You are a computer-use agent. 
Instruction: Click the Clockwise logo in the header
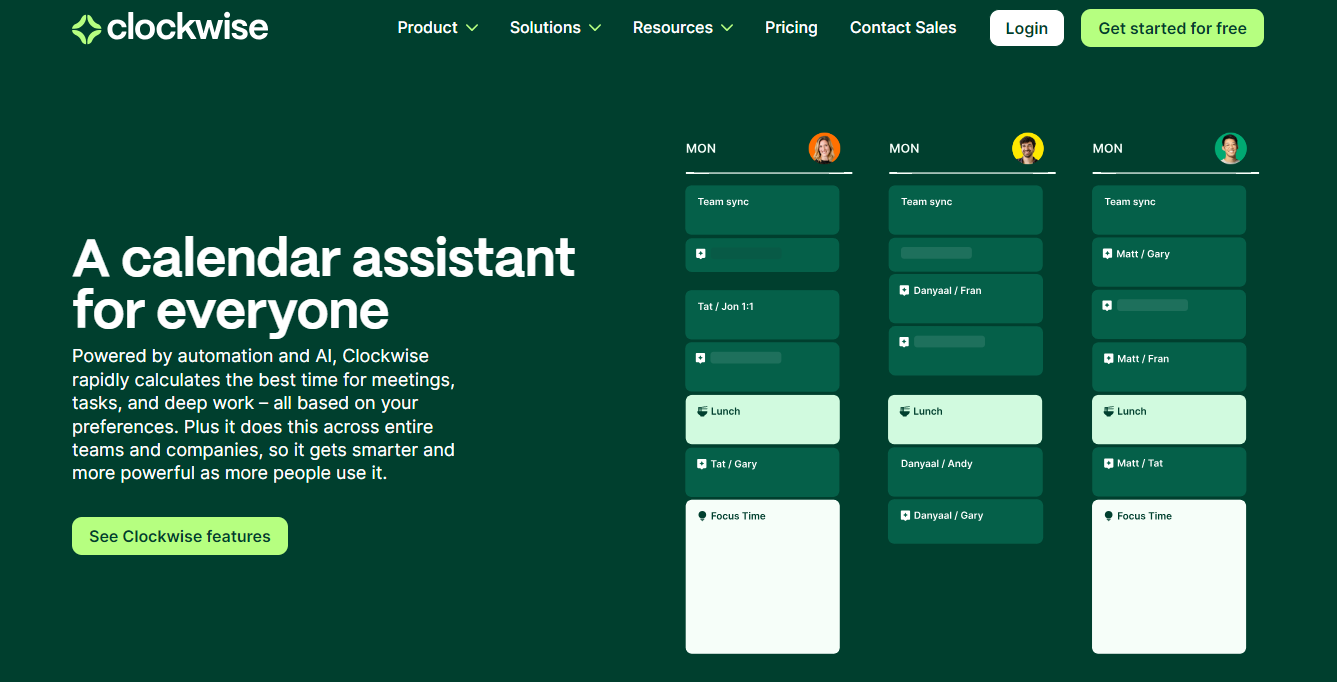[x=170, y=28]
